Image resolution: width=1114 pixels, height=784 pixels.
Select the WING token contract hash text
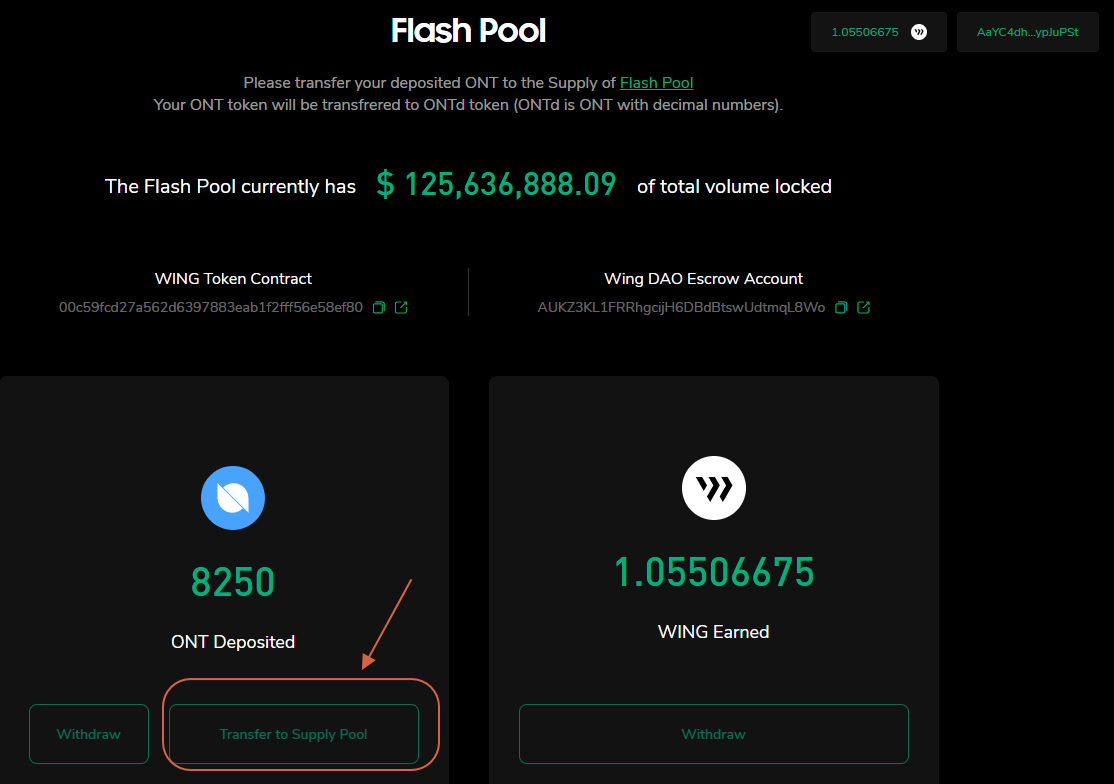tap(211, 308)
